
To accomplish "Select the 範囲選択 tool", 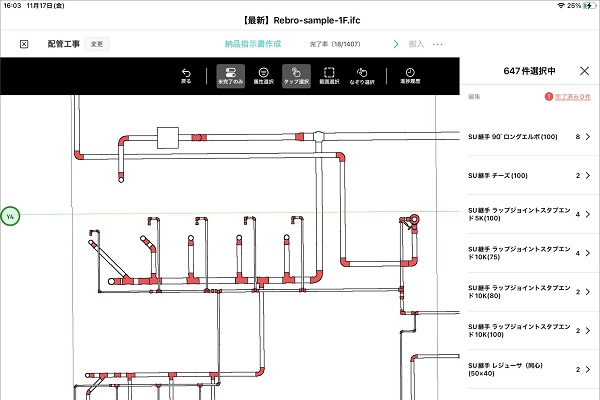I will point(327,75).
